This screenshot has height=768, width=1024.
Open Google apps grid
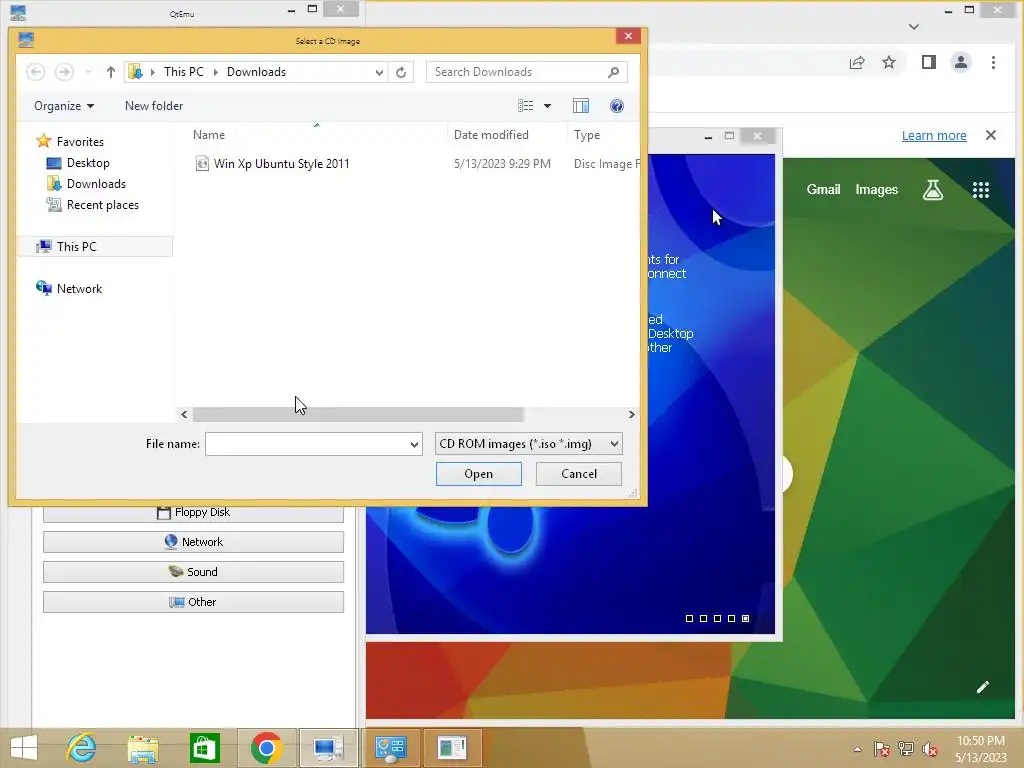(981, 190)
